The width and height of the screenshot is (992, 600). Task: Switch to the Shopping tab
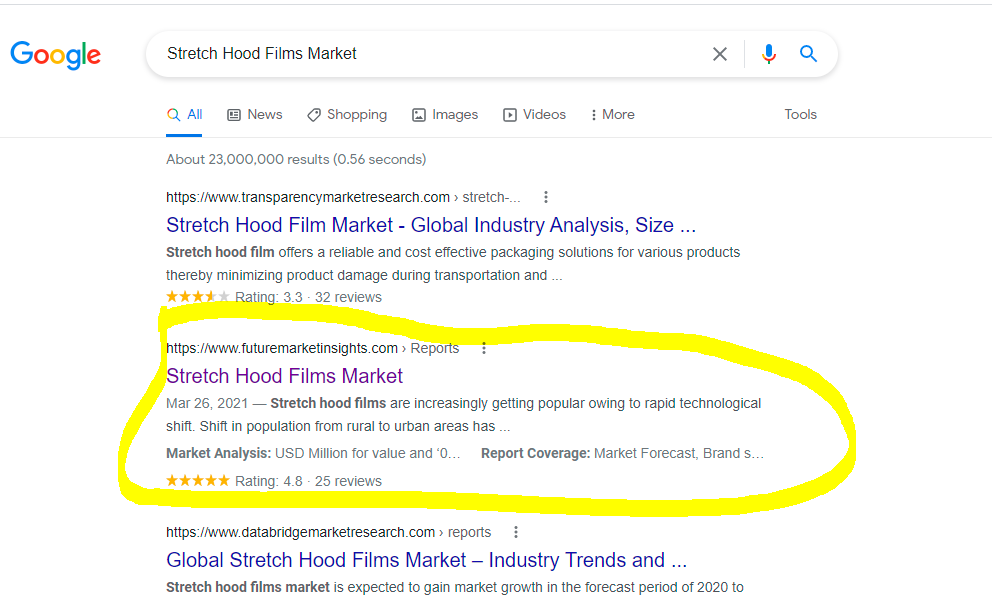coord(347,115)
